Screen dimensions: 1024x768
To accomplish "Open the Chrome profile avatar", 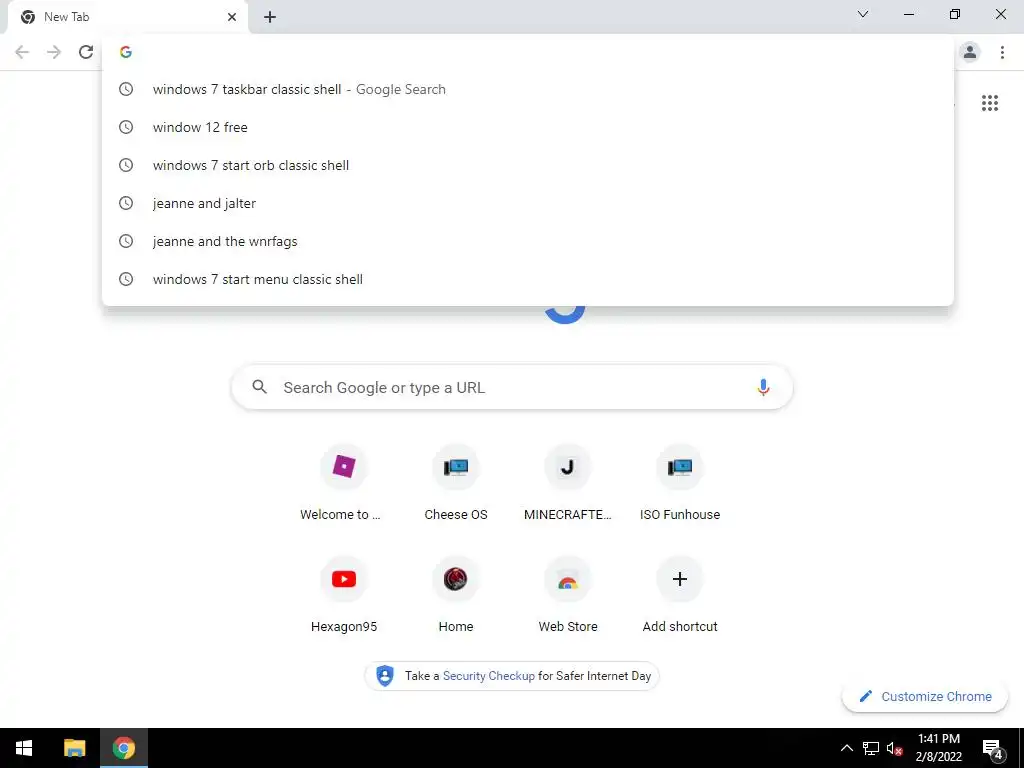I will point(970,52).
